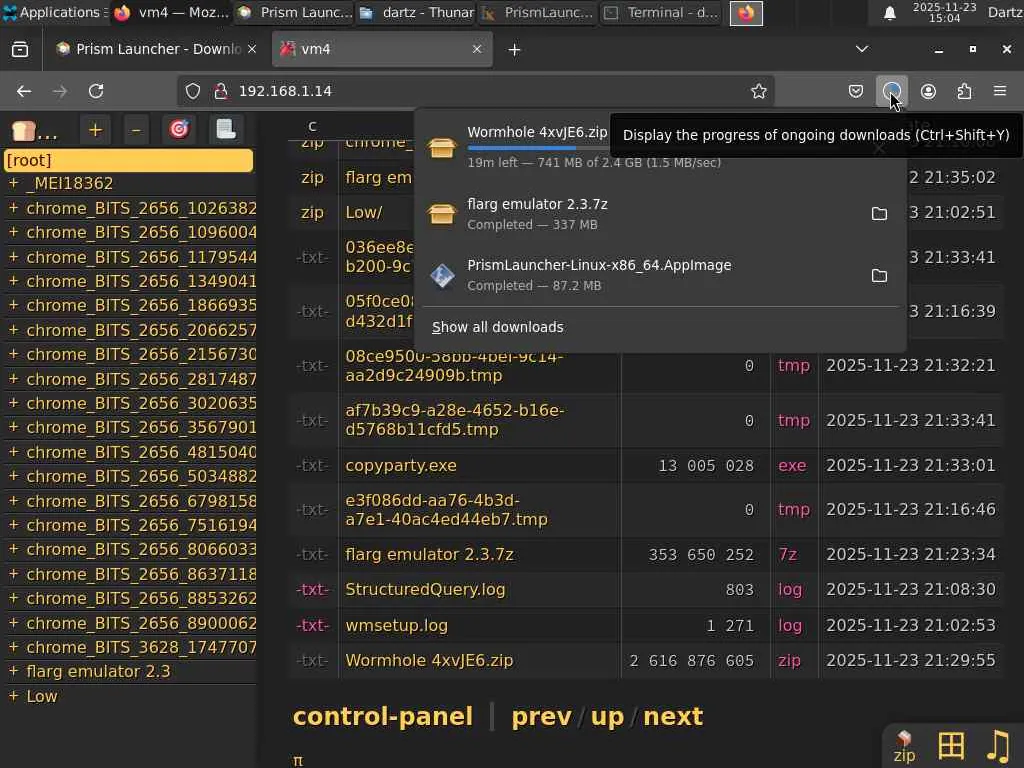The height and width of the screenshot is (768, 1024).
Task: Open flarg emulator 2.3.7z file row link
Action: pyautogui.click(x=429, y=554)
